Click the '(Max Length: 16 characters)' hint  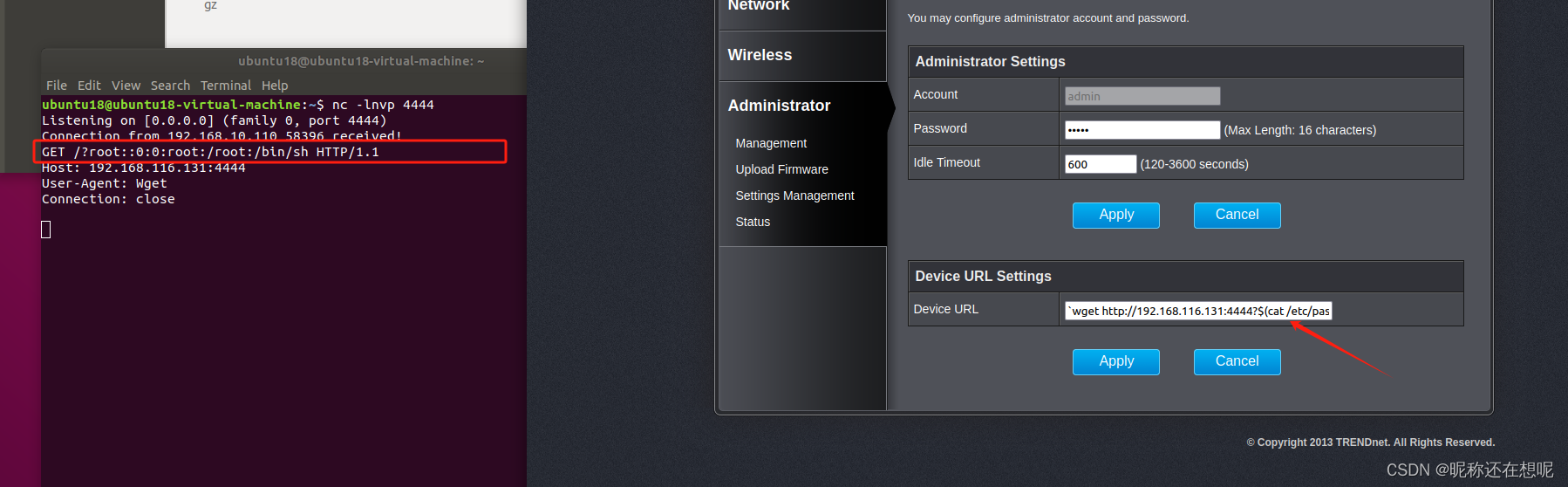click(1299, 130)
